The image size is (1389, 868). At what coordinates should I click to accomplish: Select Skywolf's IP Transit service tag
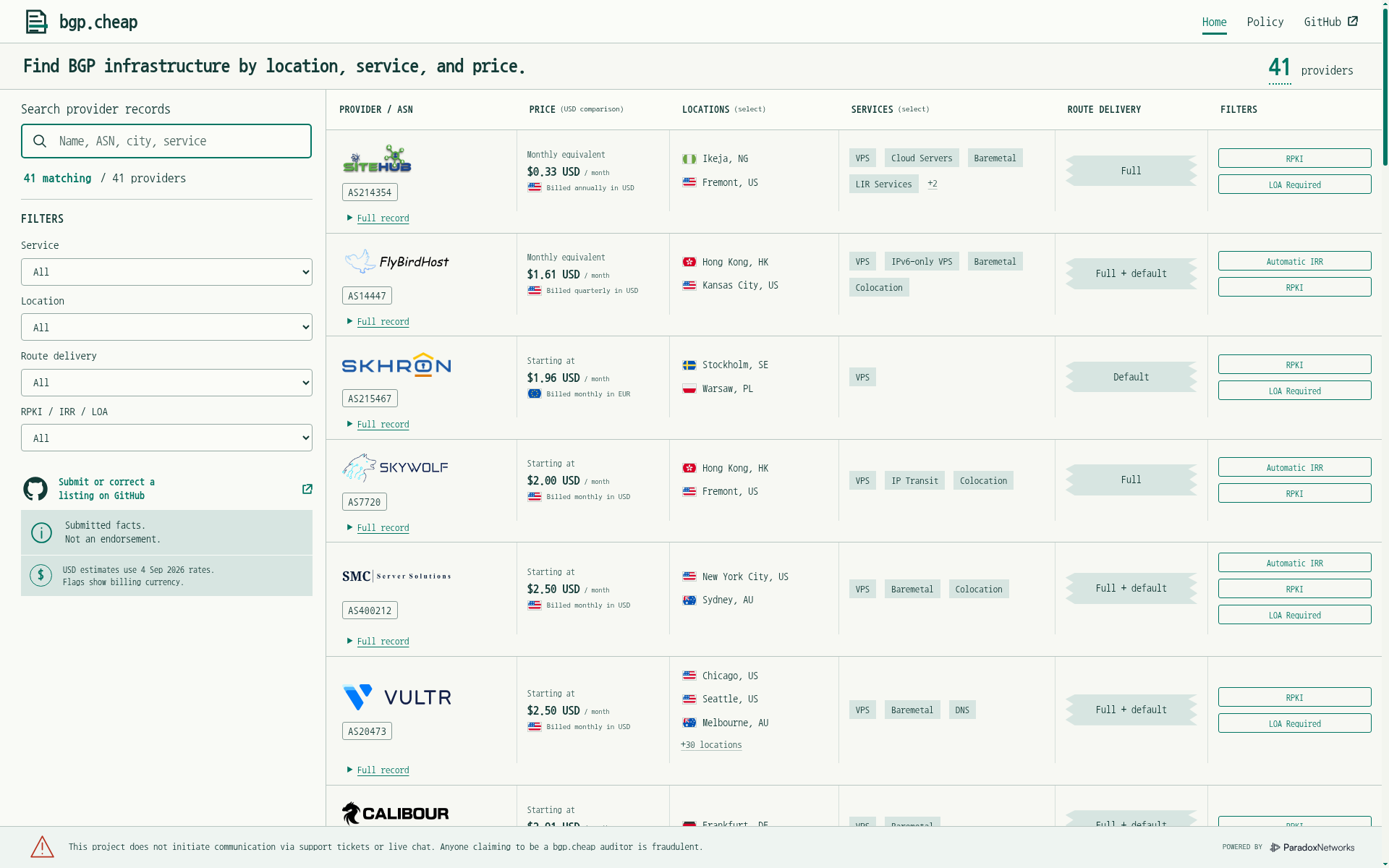point(914,481)
